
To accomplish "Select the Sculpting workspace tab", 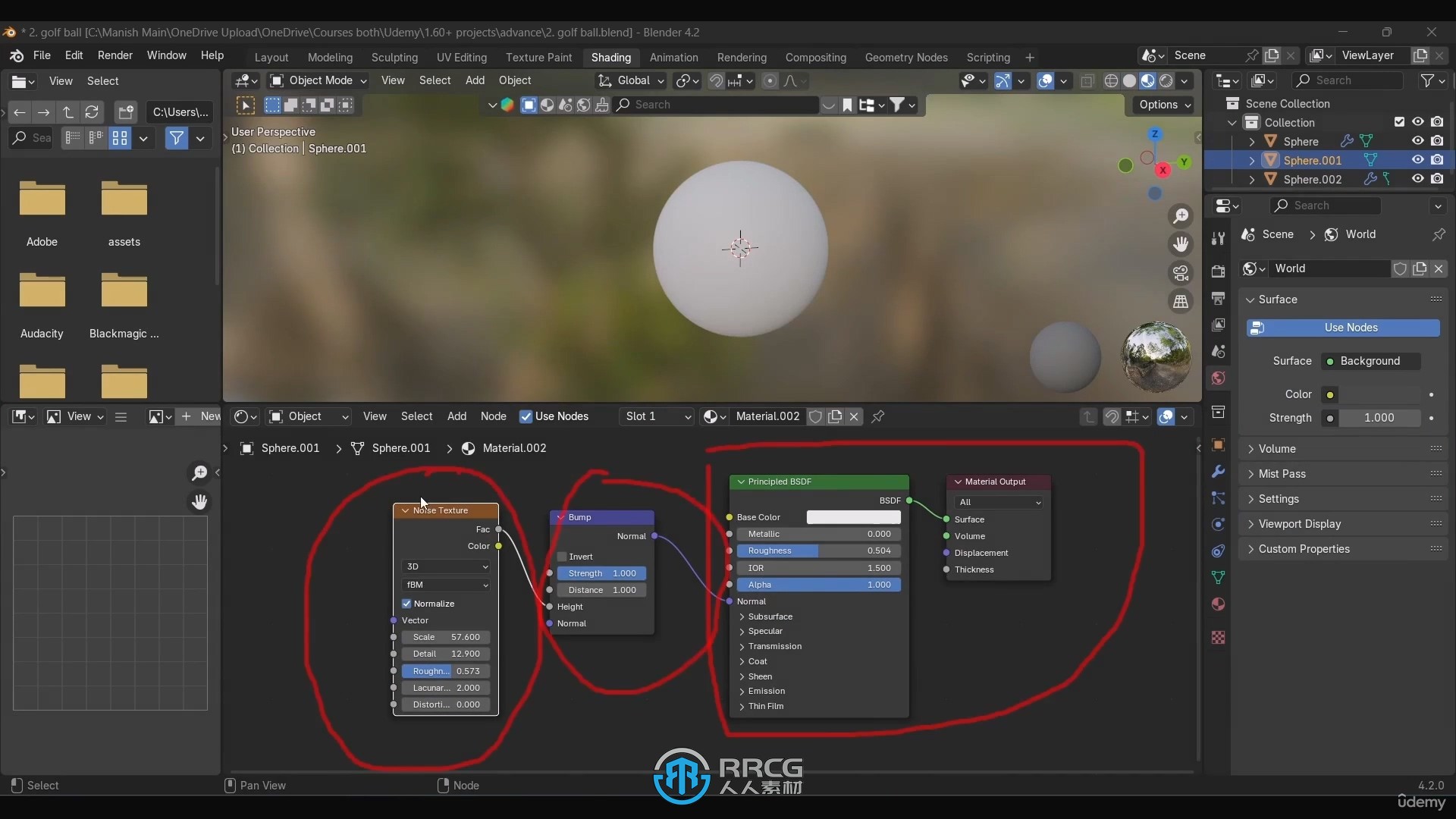I will click(393, 57).
